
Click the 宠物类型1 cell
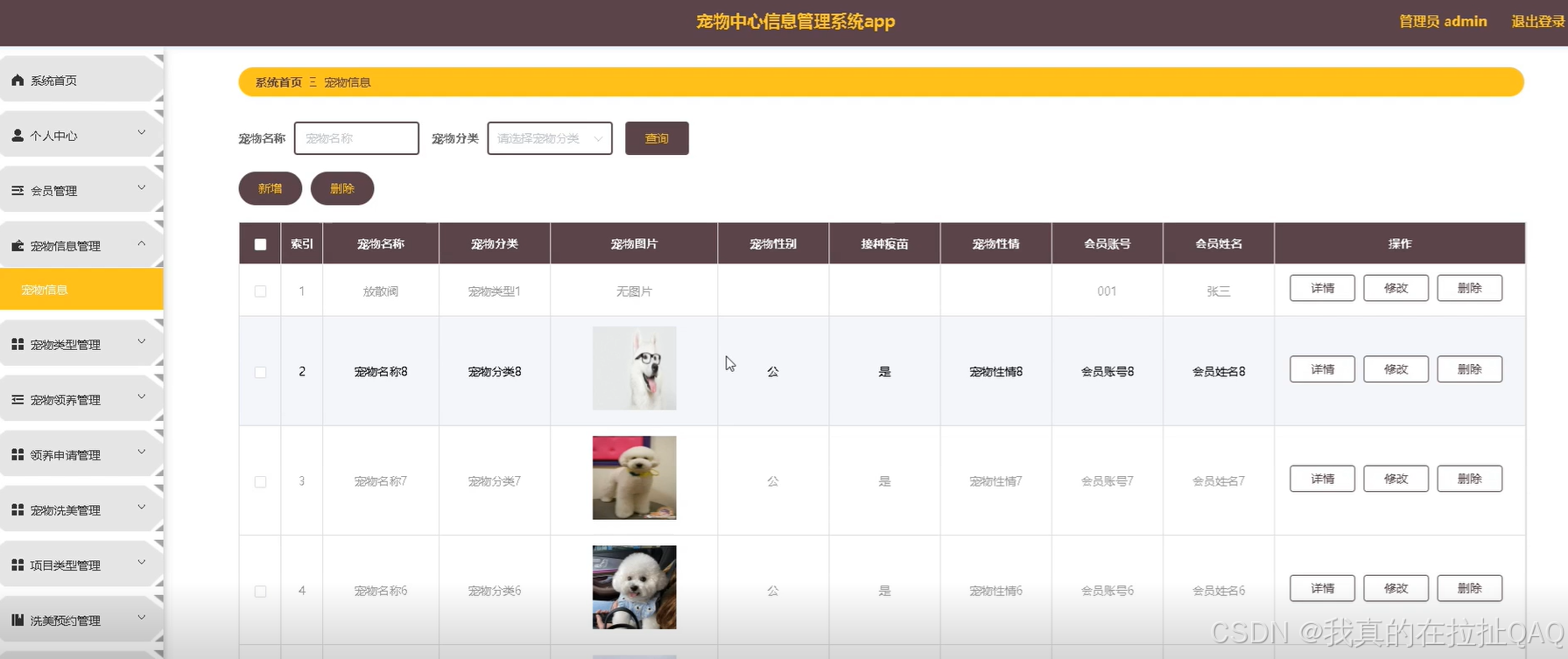tap(495, 291)
